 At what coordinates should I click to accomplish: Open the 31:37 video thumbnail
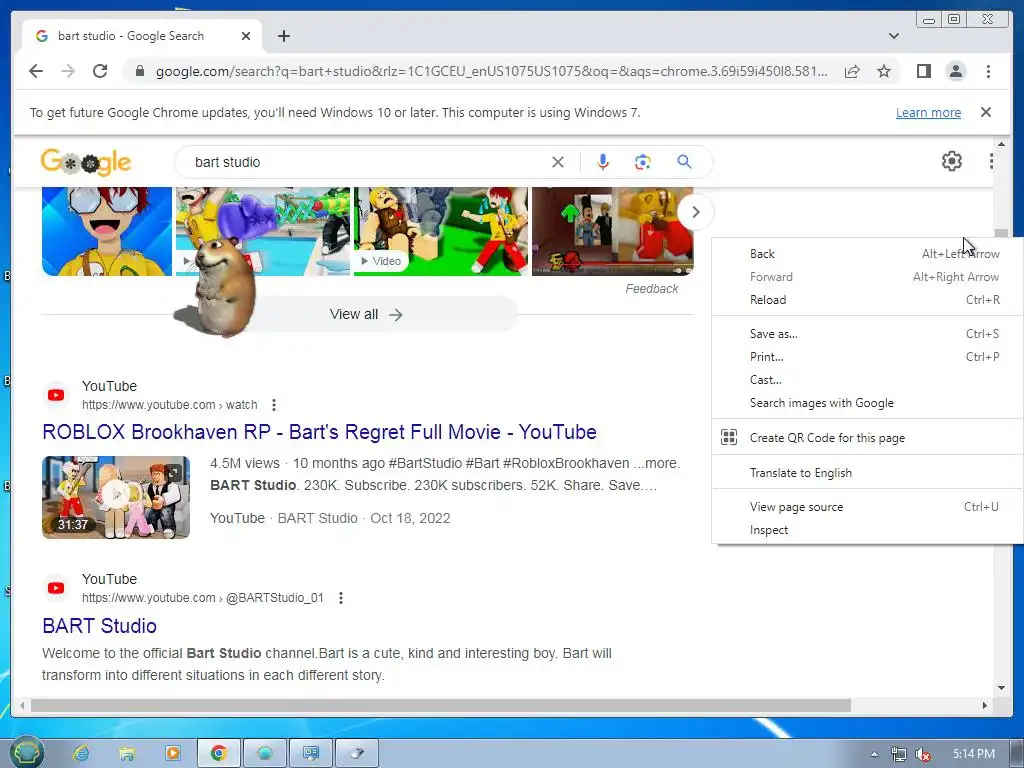pyautogui.click(x=116, y=497)
